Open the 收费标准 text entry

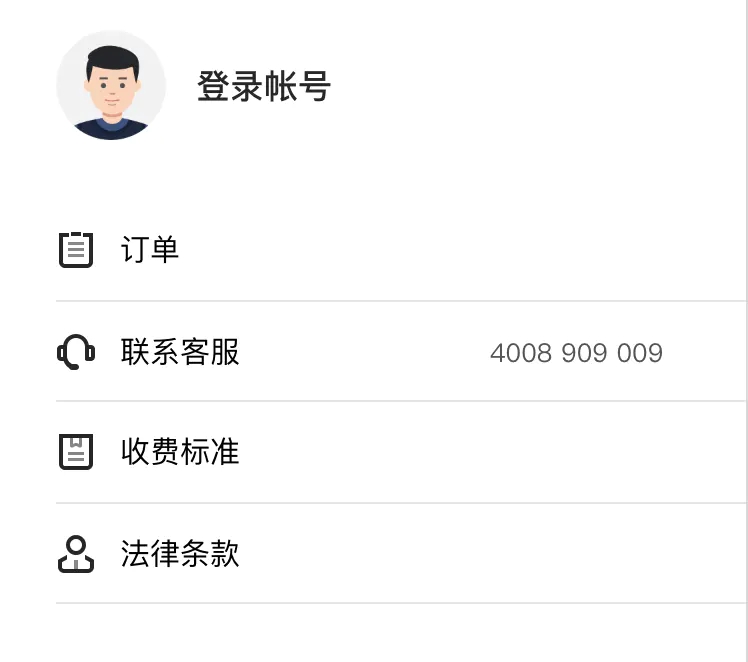pos(180,452)
